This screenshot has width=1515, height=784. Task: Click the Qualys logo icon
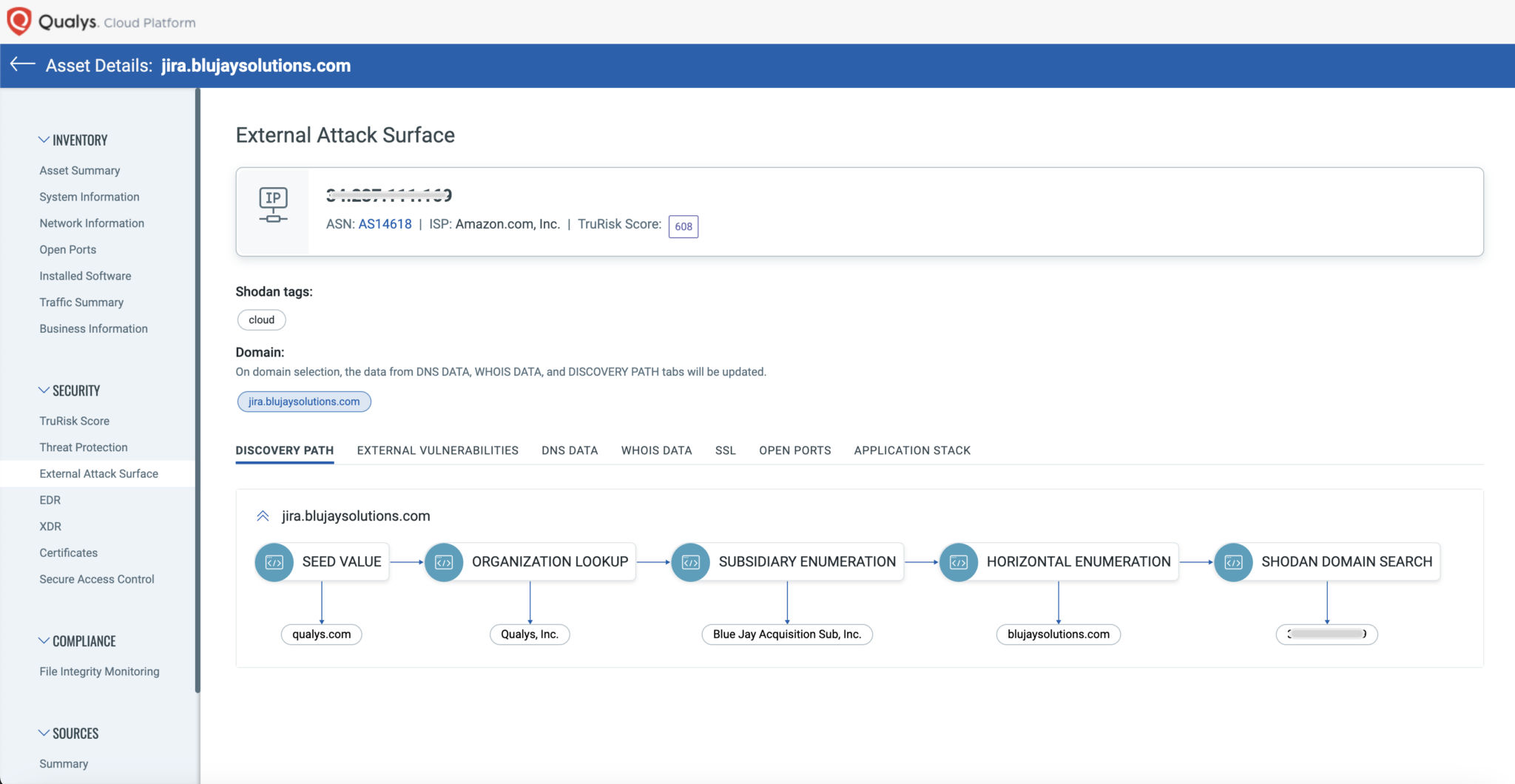19,21
